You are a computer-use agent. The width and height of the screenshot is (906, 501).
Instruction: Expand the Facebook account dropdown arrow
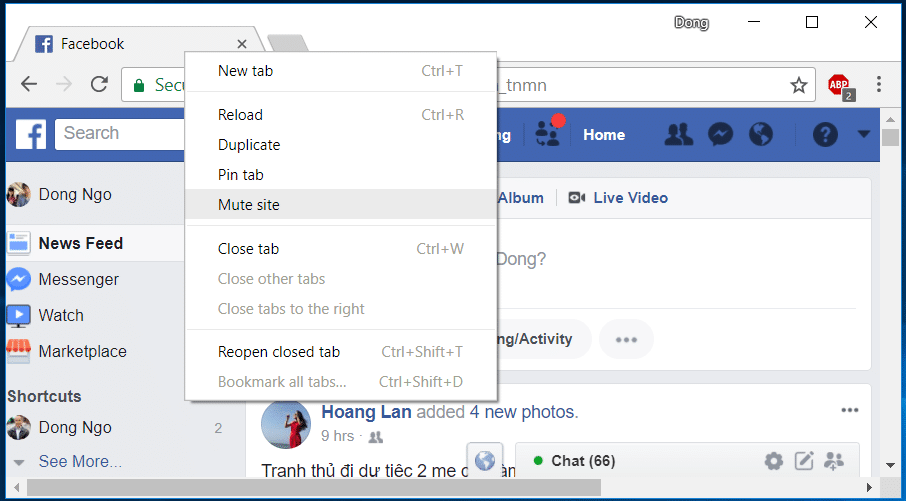pyautogui.click(x=864, y=134)
